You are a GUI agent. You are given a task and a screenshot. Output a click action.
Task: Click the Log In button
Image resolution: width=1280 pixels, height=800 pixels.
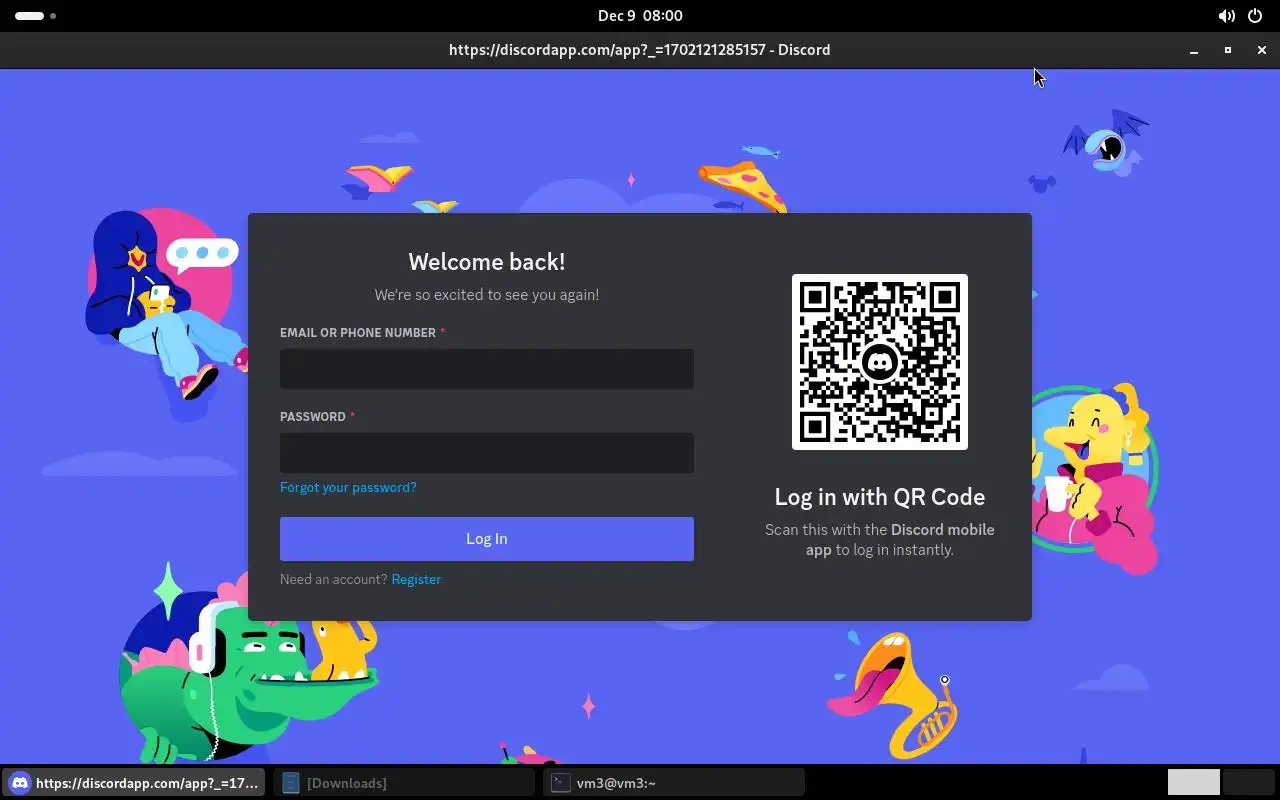(x=487, y=539)
